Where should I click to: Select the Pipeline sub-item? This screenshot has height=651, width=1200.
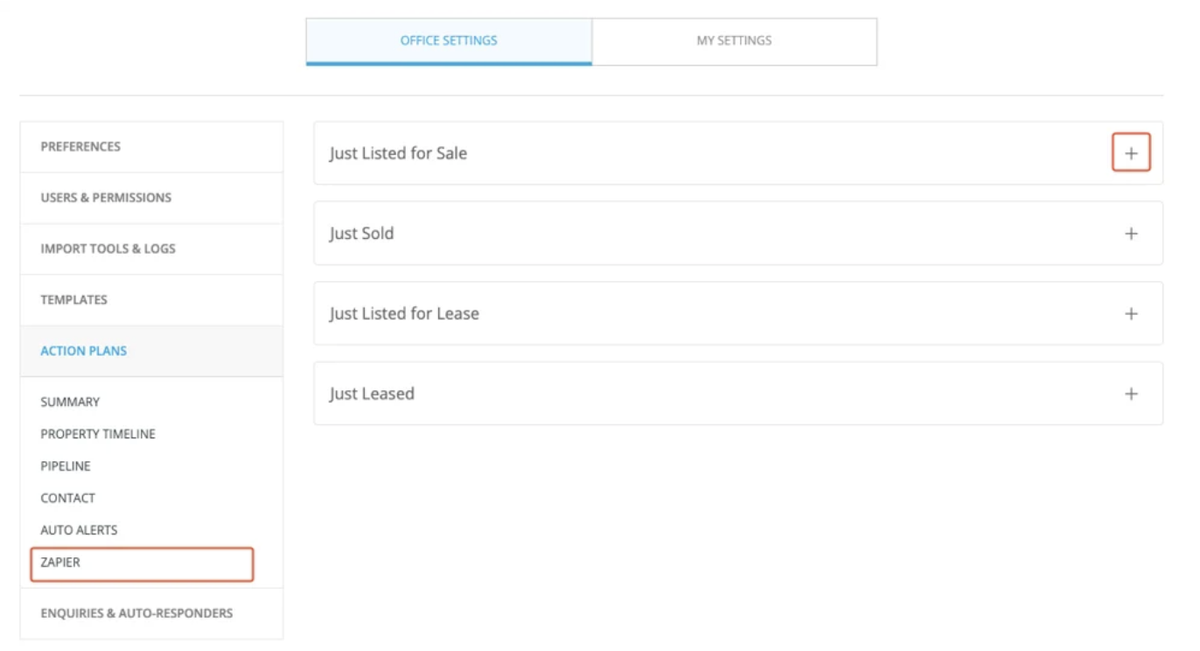65,466
